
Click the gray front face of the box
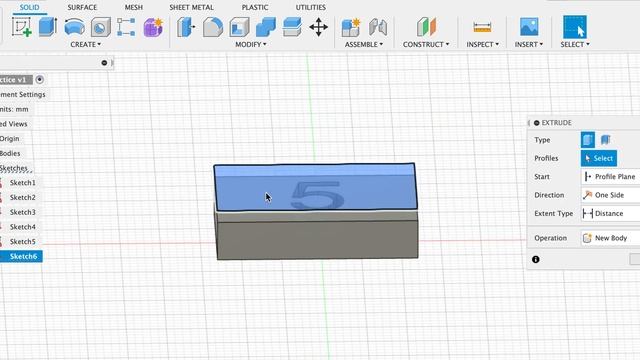click(x=317, y=240)
